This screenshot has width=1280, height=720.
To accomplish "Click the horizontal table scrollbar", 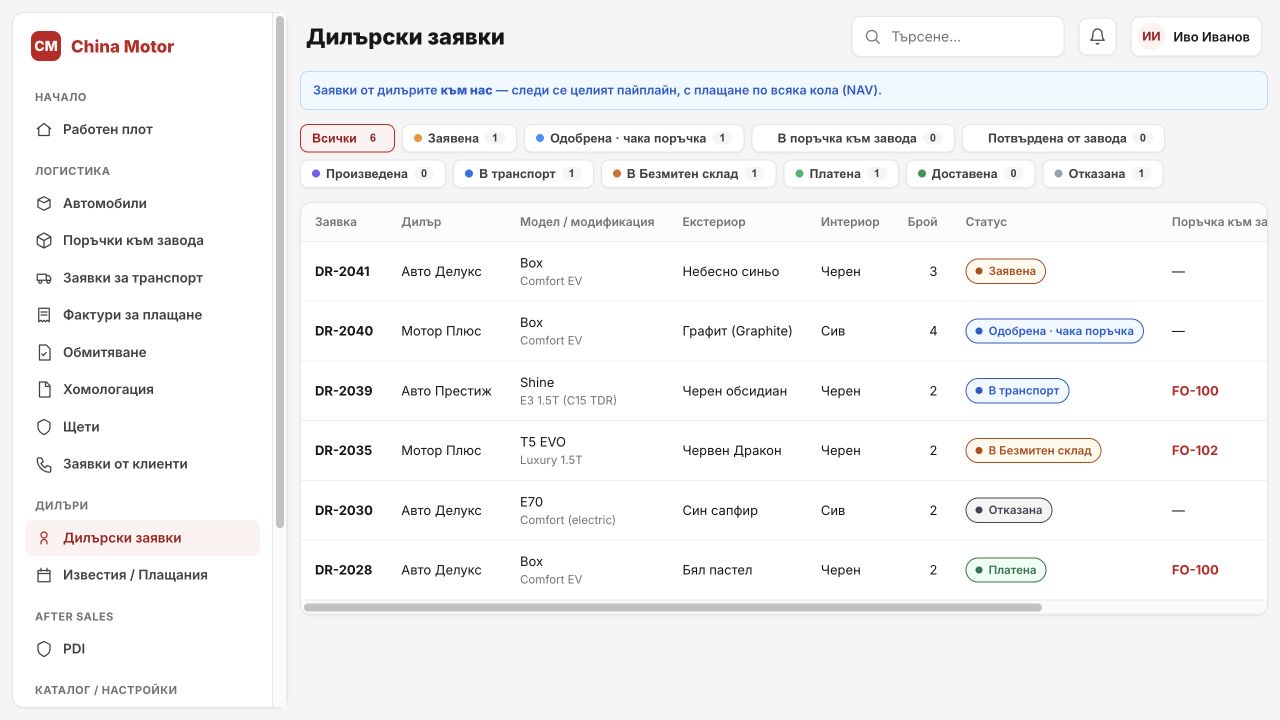I will pos(673,607).
